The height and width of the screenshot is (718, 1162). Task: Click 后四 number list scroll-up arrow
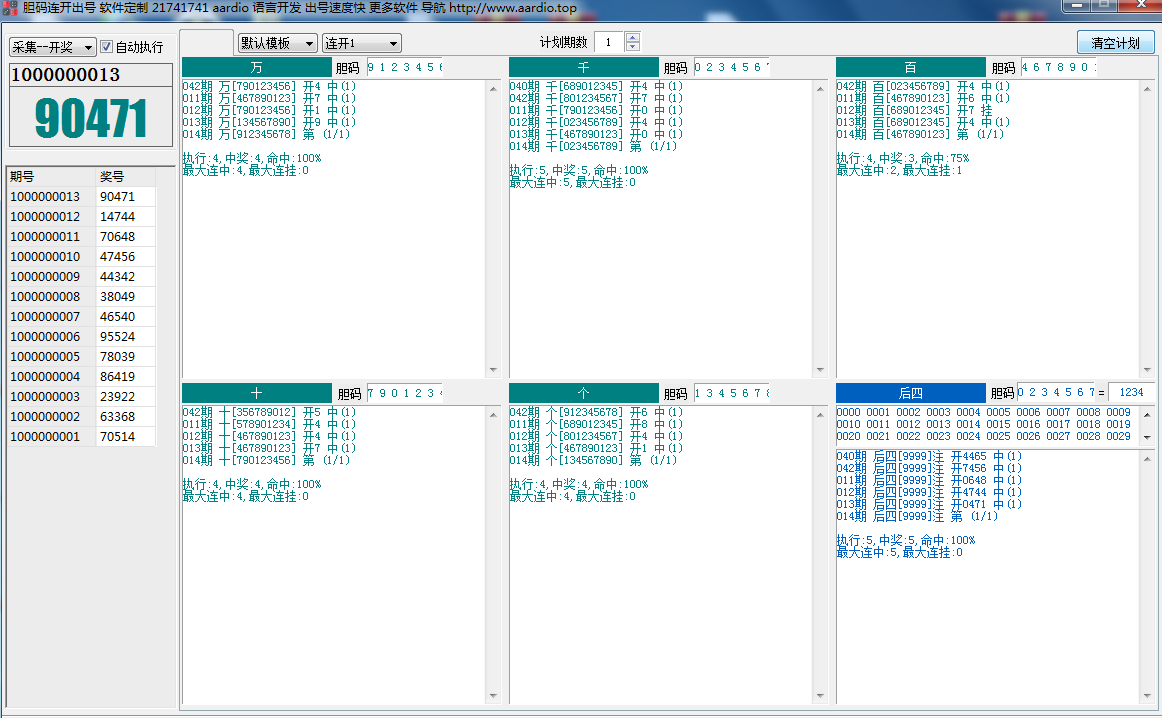coord(1147,414)
